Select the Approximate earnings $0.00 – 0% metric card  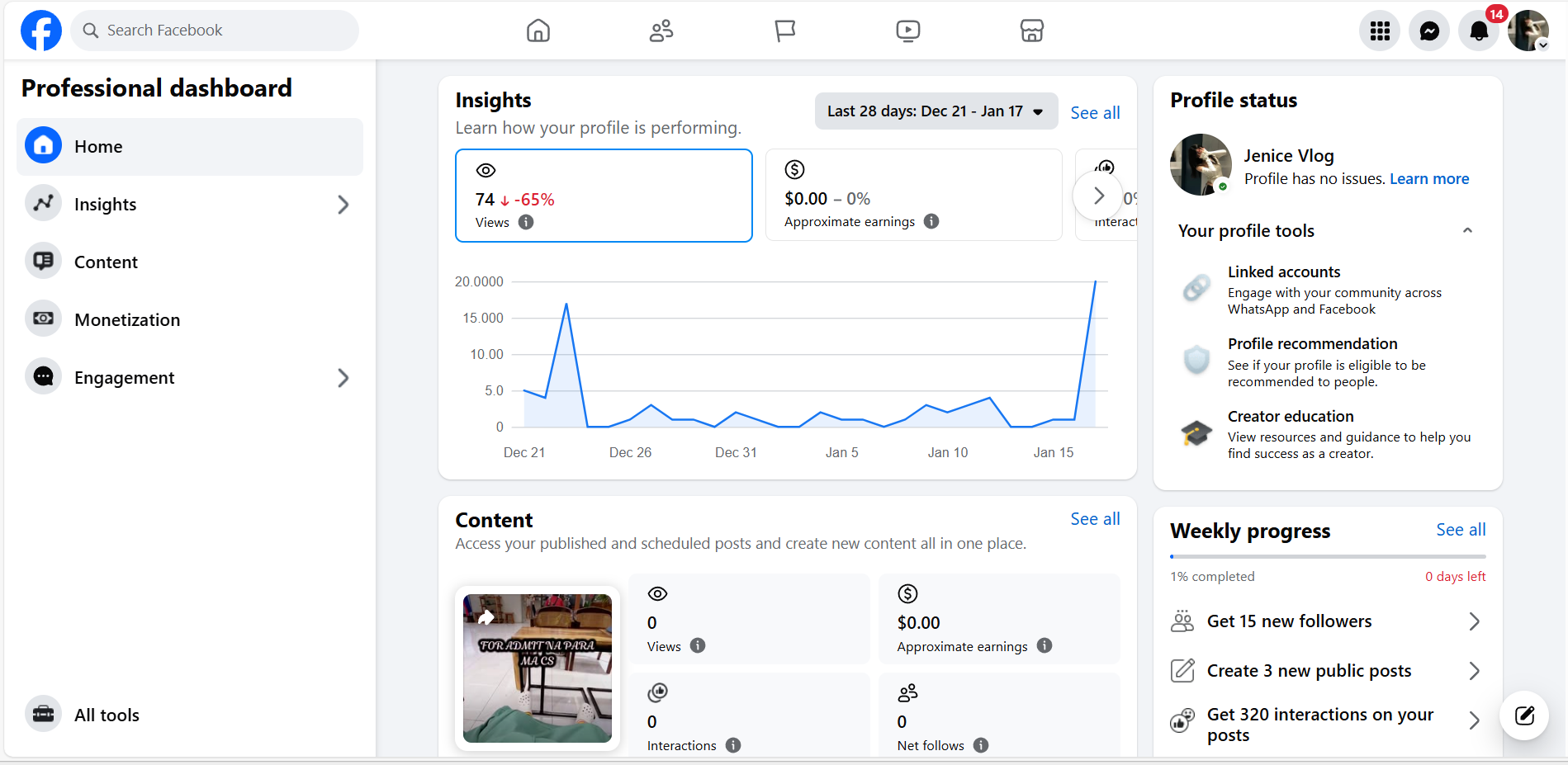coord(914,195)
